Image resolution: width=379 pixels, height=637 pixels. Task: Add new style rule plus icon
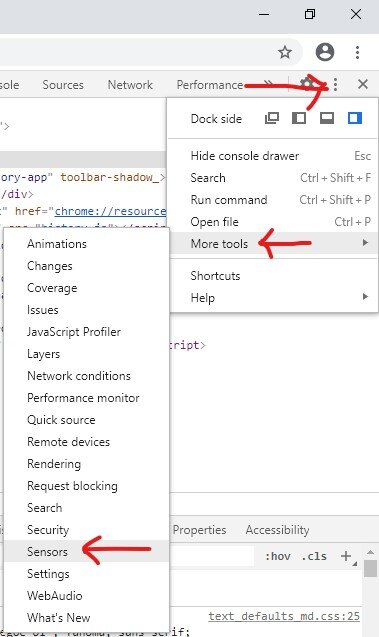pyautogui.click(x=346, y=556)
